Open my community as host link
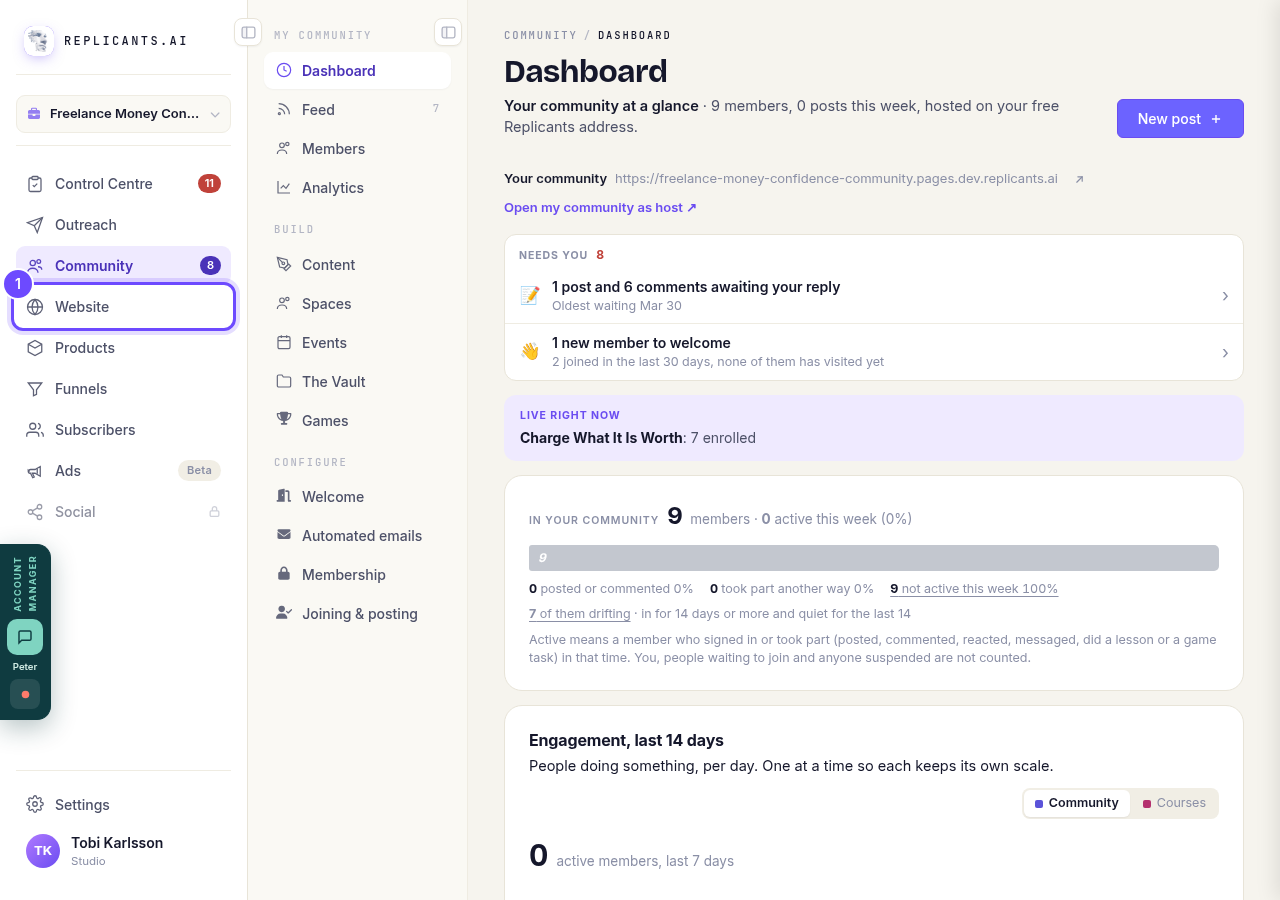Image resolution: width=1280 pixels, height=900 pixels. tap(600, 208)
